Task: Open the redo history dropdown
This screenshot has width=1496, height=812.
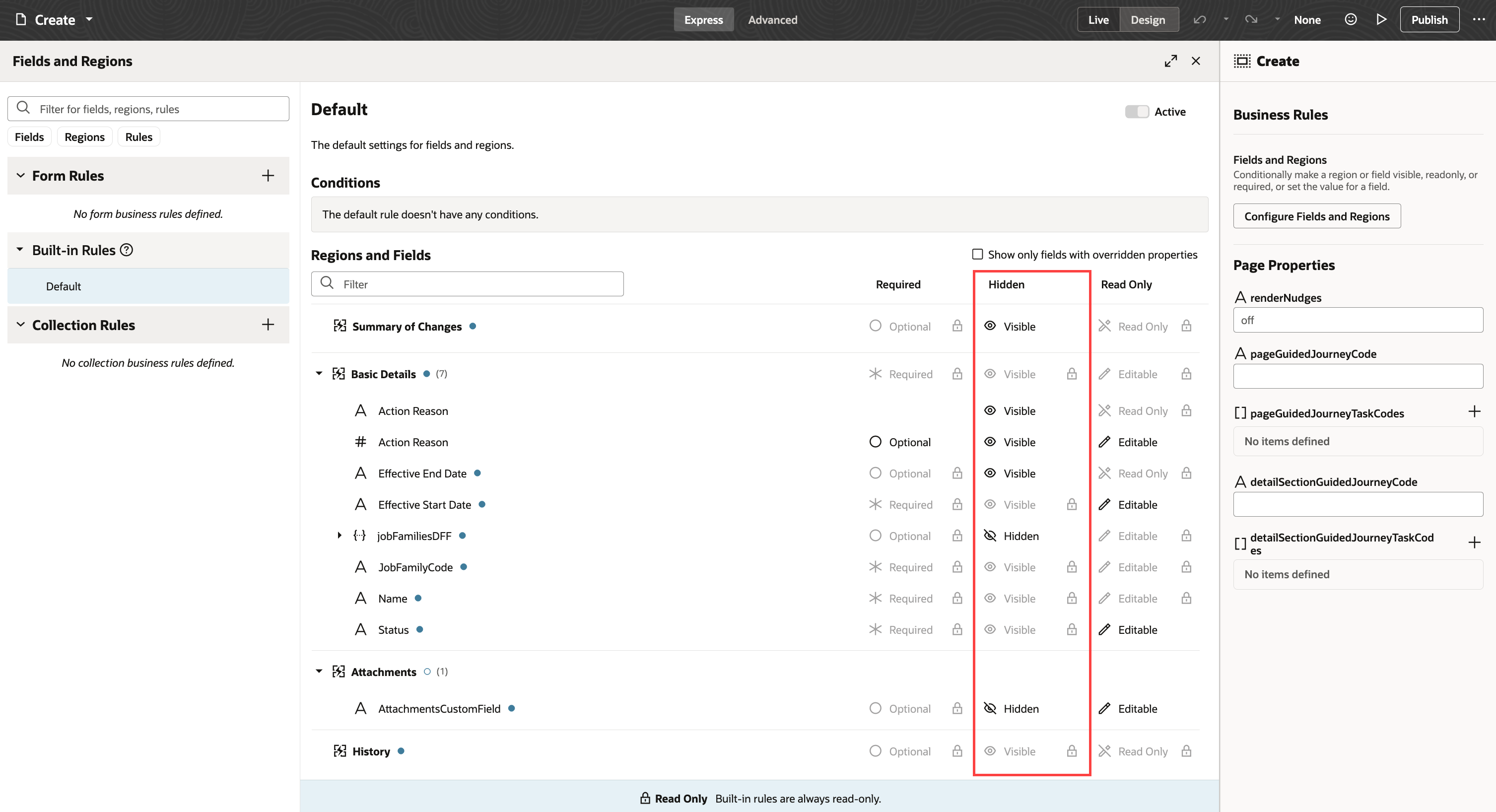Action: (1277, 19)
